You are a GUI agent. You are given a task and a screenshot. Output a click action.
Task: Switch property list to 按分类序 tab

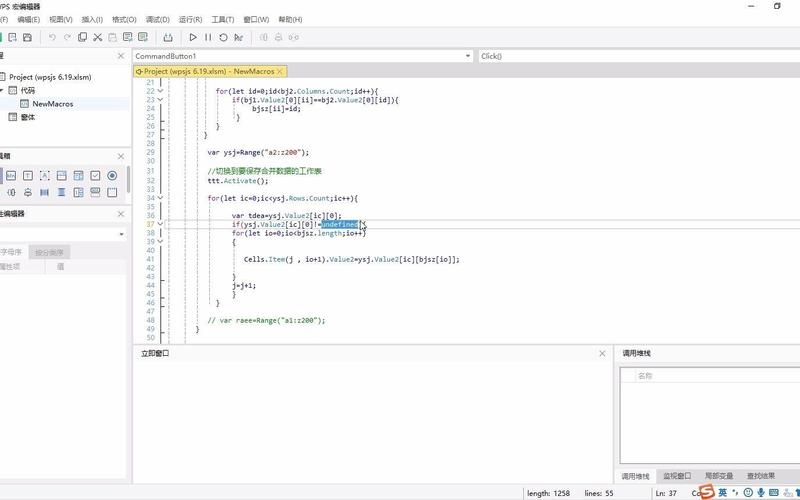[x=49, y=252]
